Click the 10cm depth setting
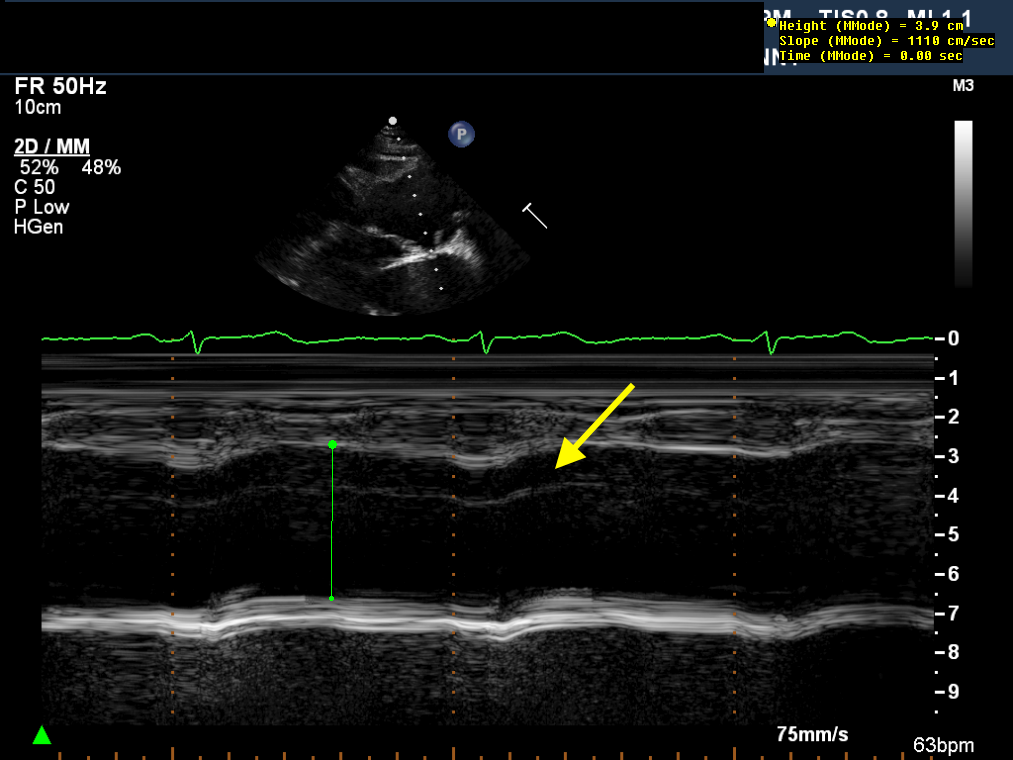The image size is (1013, 760). 36,107
